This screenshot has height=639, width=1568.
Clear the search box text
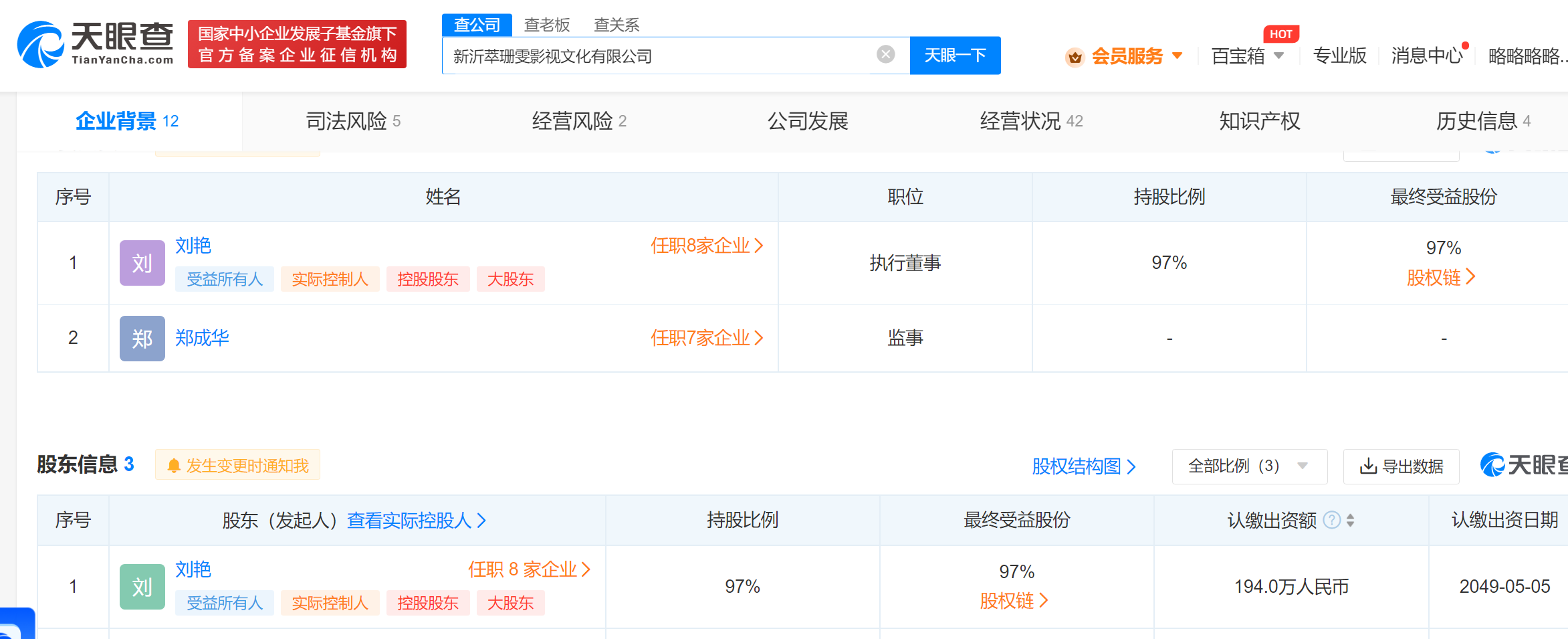[886, 54]
